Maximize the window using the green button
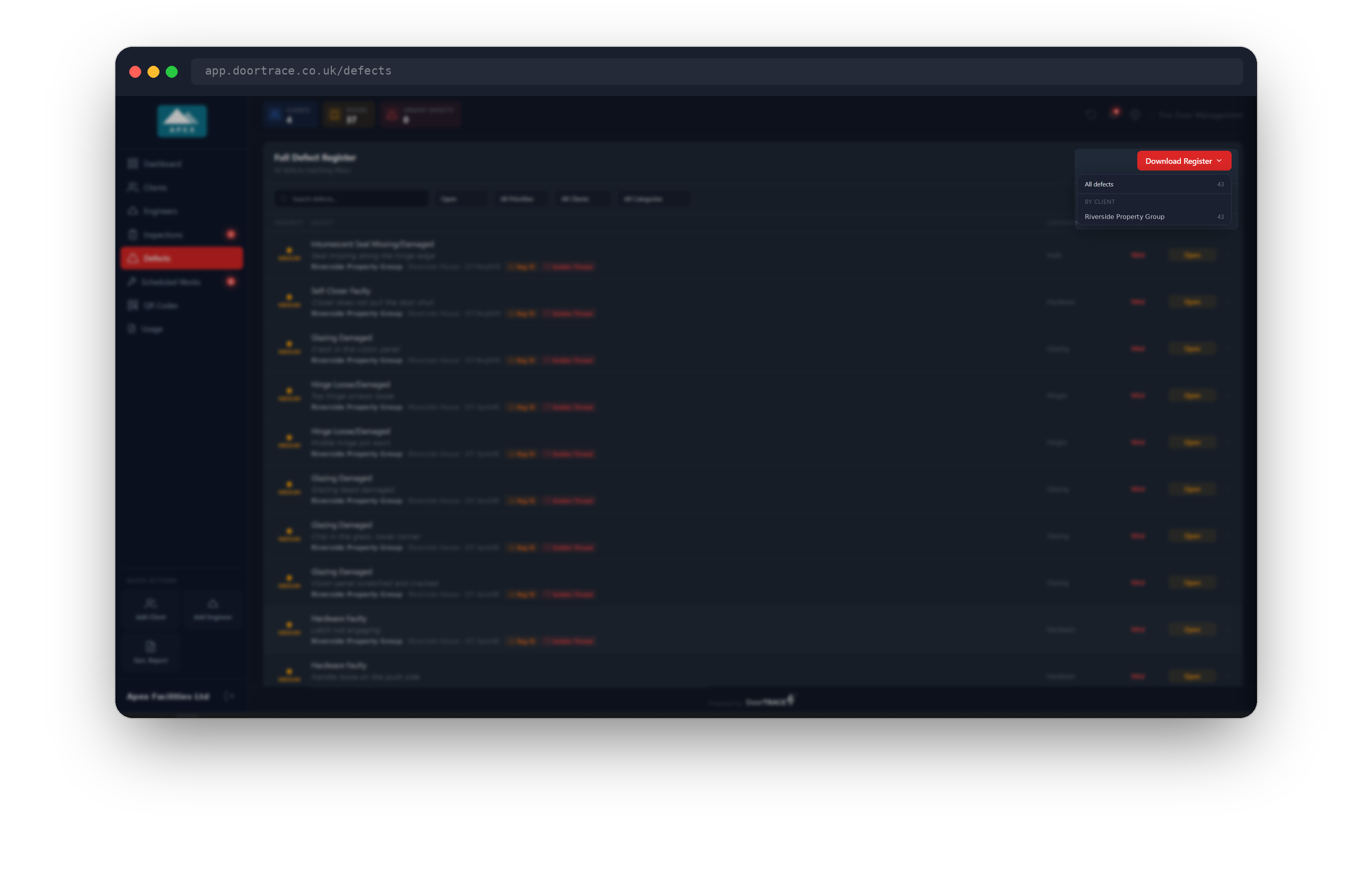Viewport: 1372px width, 883px height. [x=172, y=72]
